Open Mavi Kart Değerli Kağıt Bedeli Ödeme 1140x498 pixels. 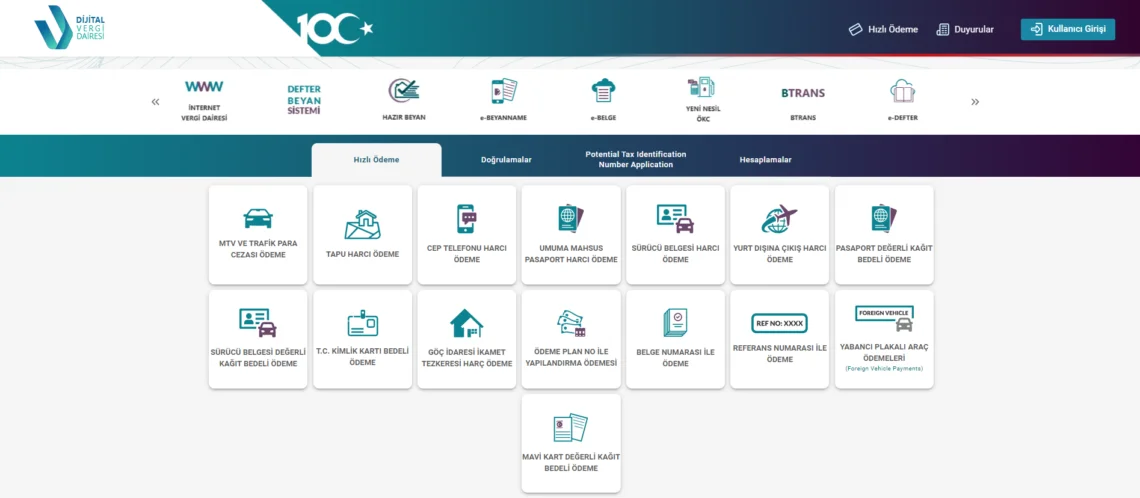pos(571,443)
